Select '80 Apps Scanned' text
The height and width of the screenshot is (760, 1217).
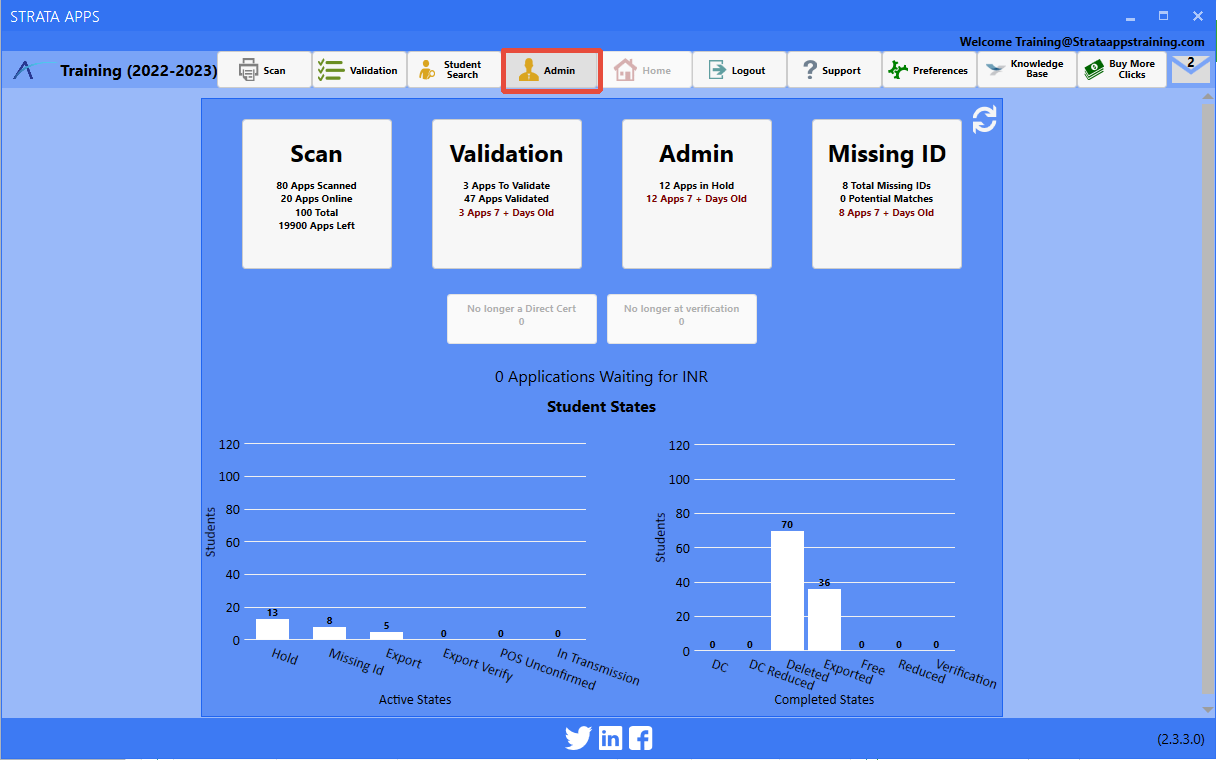317,186
